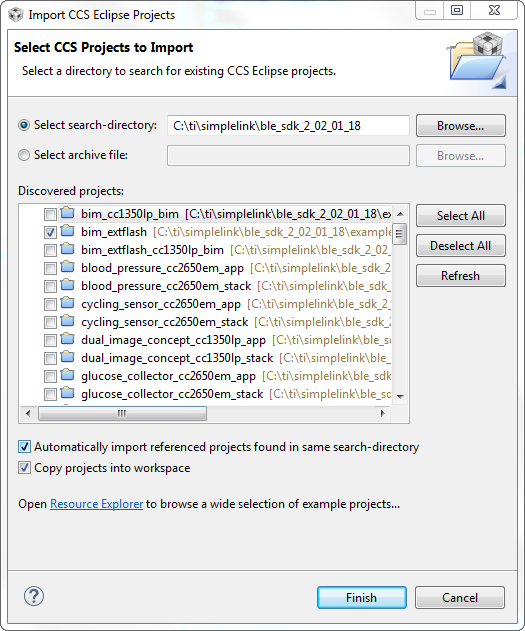Click folder icon of bim_cc1350lp_bim project
This screenshot has width=525, height=631.
[67, 213]
